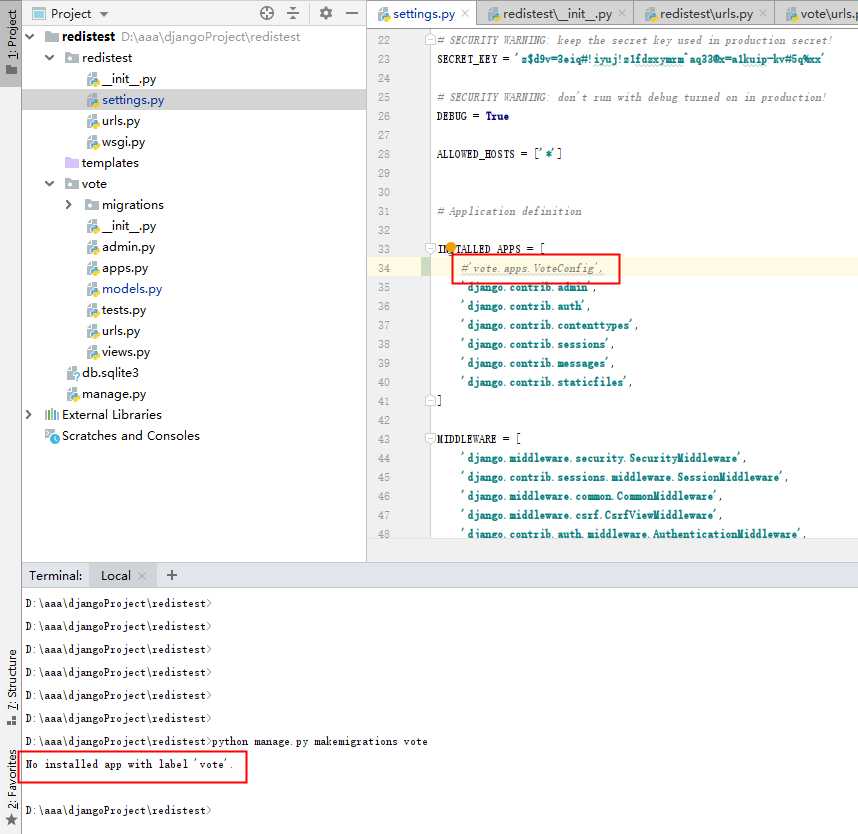Viewport: 858px width, 834px height.
Task: Open wsgi.py in project tree
Action: 123,142
